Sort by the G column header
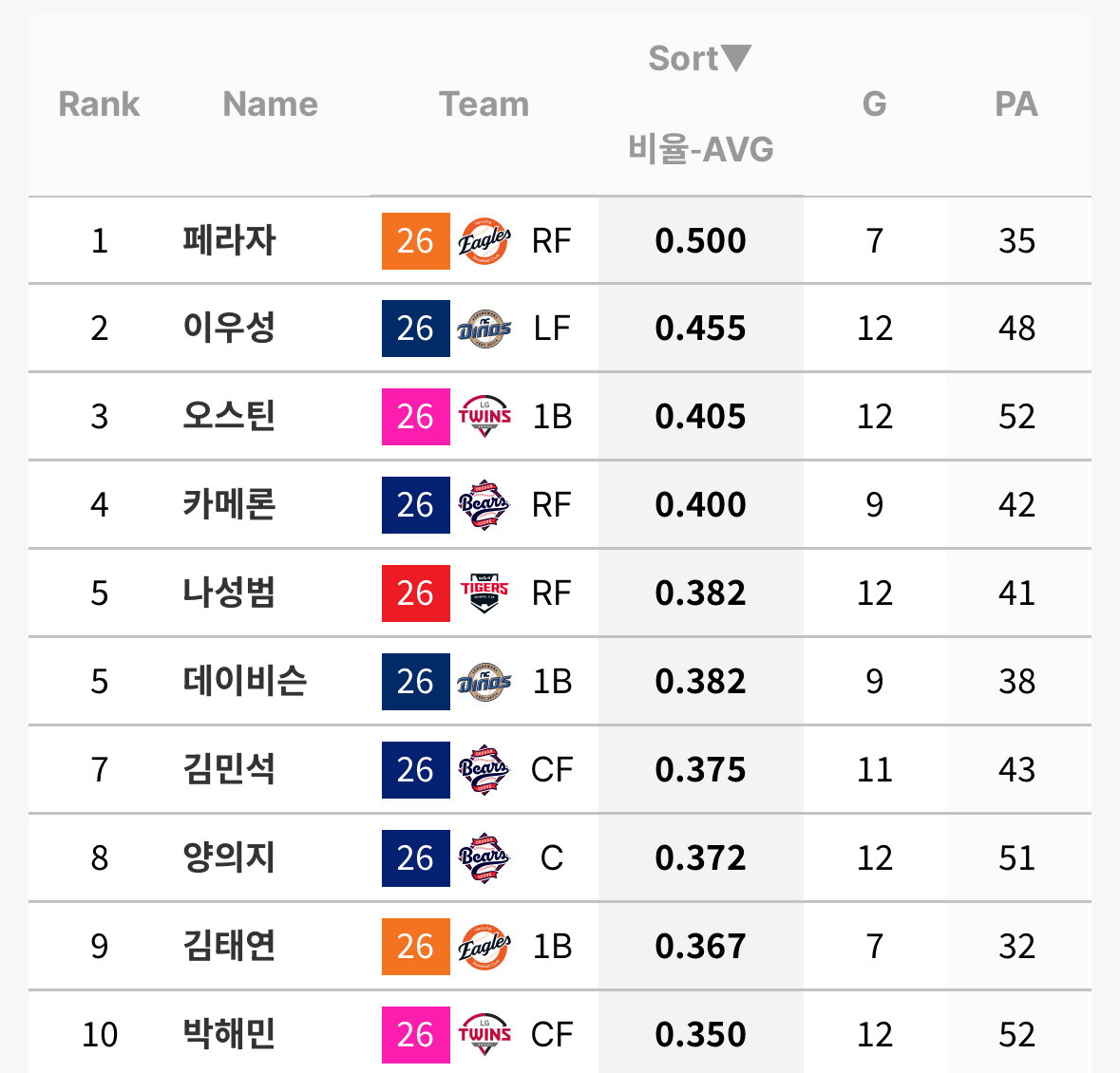This screenshot has height=1073, width=1120. coord(874,104)
